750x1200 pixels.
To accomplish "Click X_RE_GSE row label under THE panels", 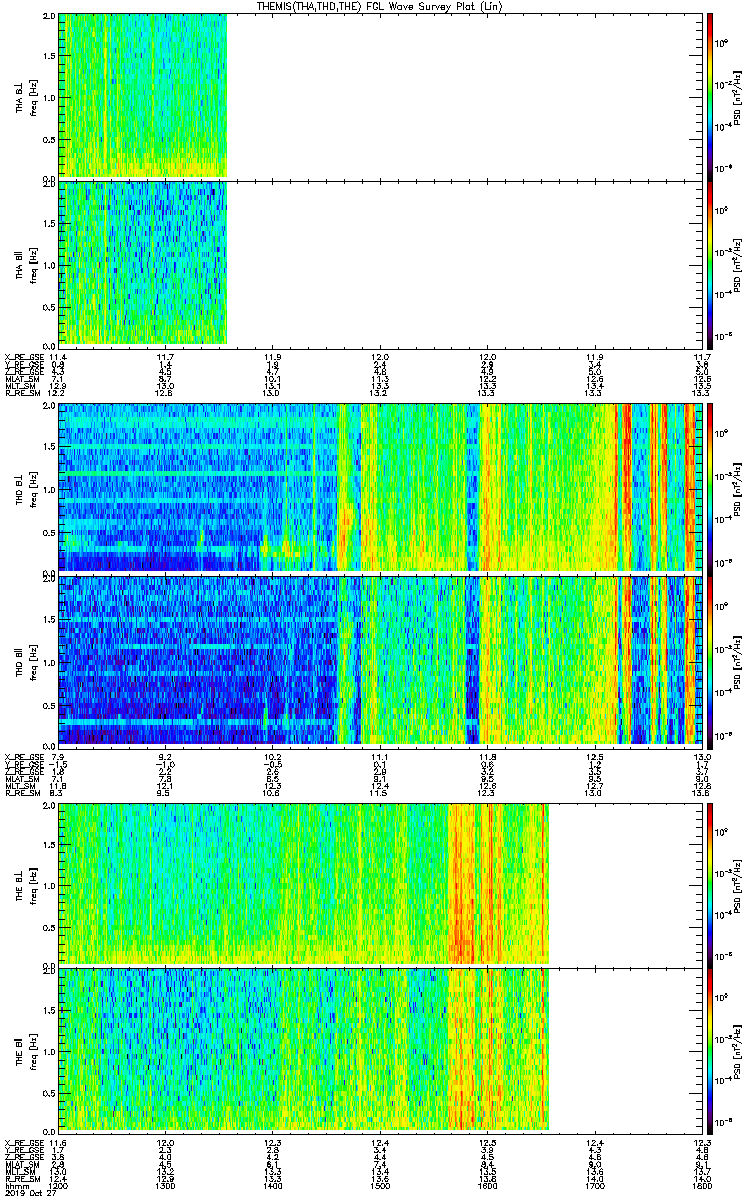I will click(x=24, y=1143).
